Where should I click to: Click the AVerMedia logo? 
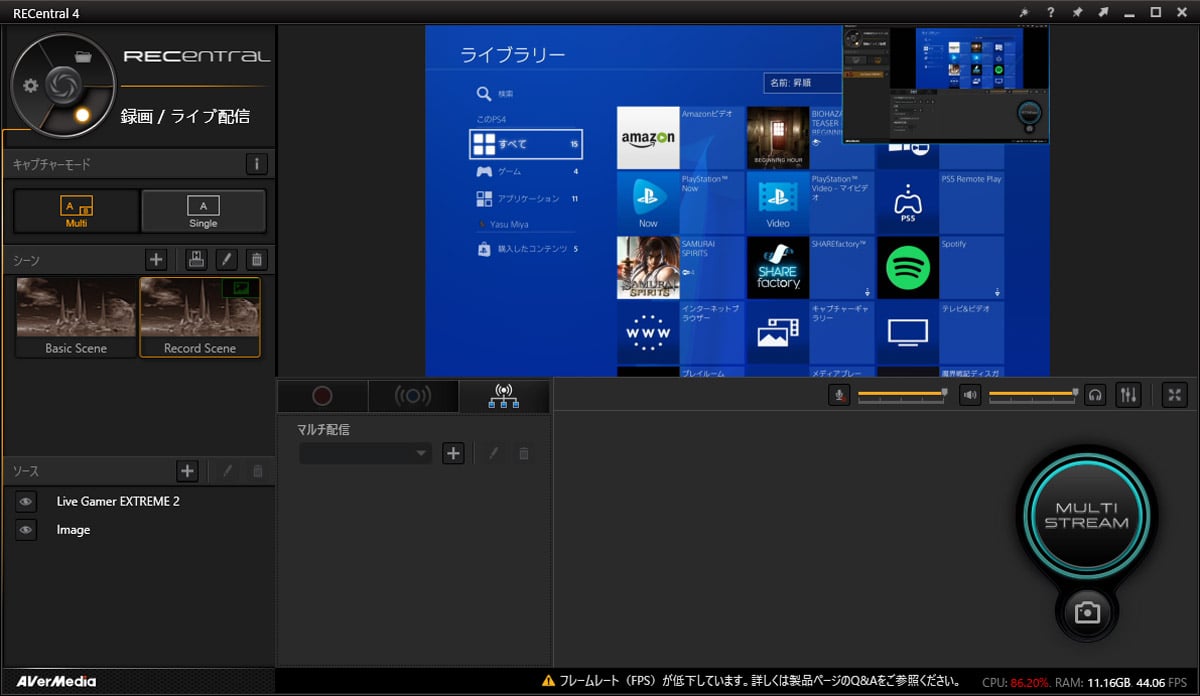click(56, 681)
